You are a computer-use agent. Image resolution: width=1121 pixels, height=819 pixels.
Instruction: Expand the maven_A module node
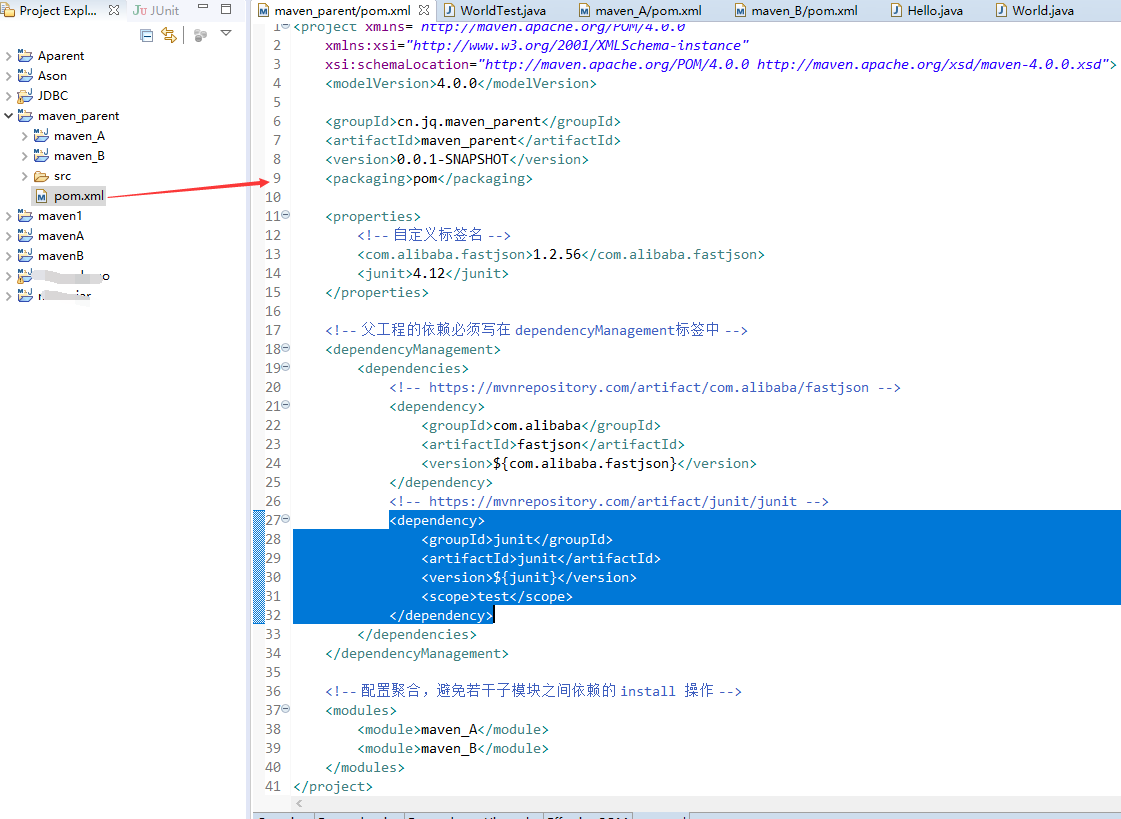click(x=24, y=136)
